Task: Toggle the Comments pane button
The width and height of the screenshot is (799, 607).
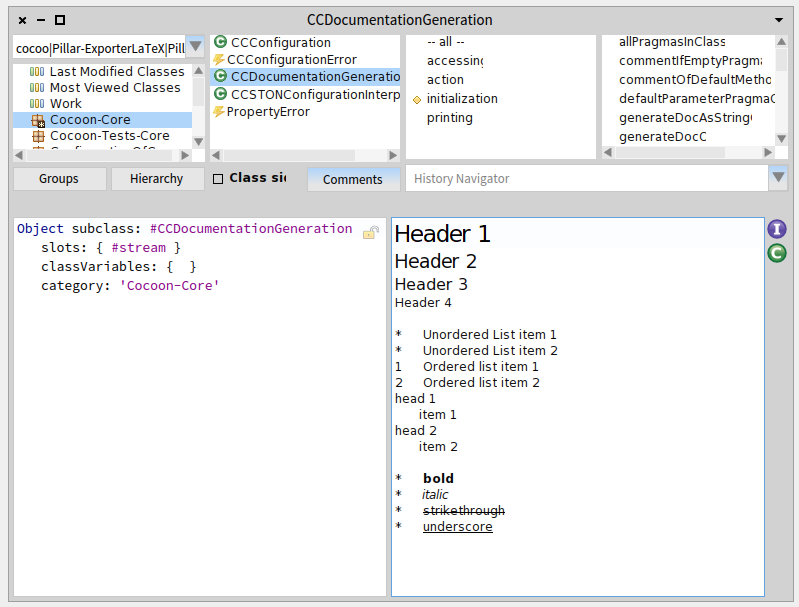Action: coord(352,179)
